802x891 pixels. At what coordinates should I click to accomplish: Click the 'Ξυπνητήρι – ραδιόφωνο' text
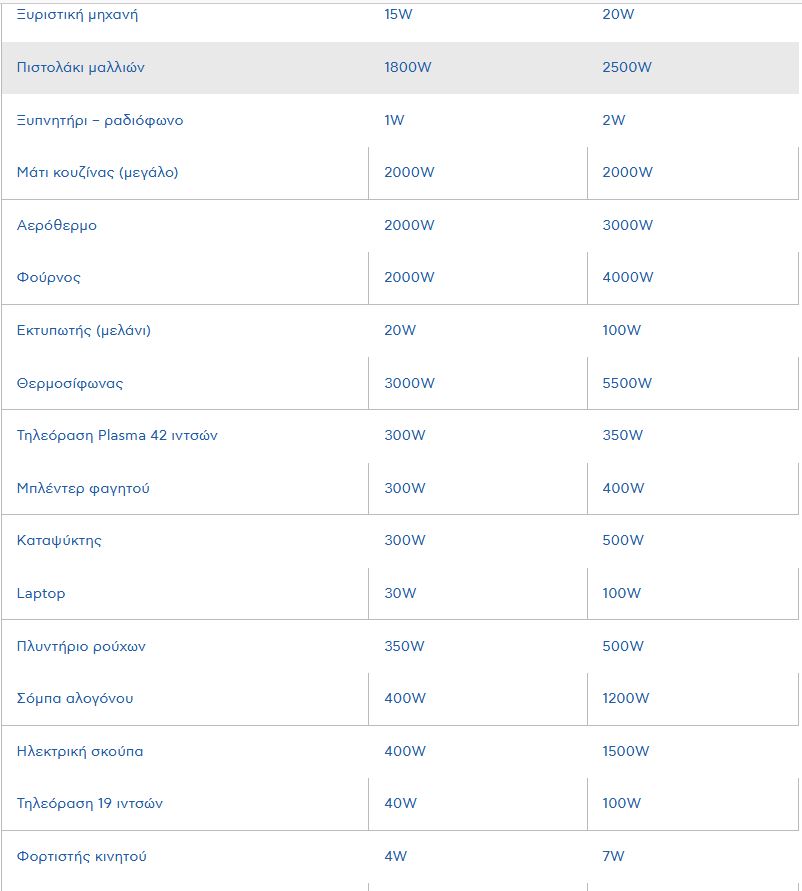click(x=100, y=121)
